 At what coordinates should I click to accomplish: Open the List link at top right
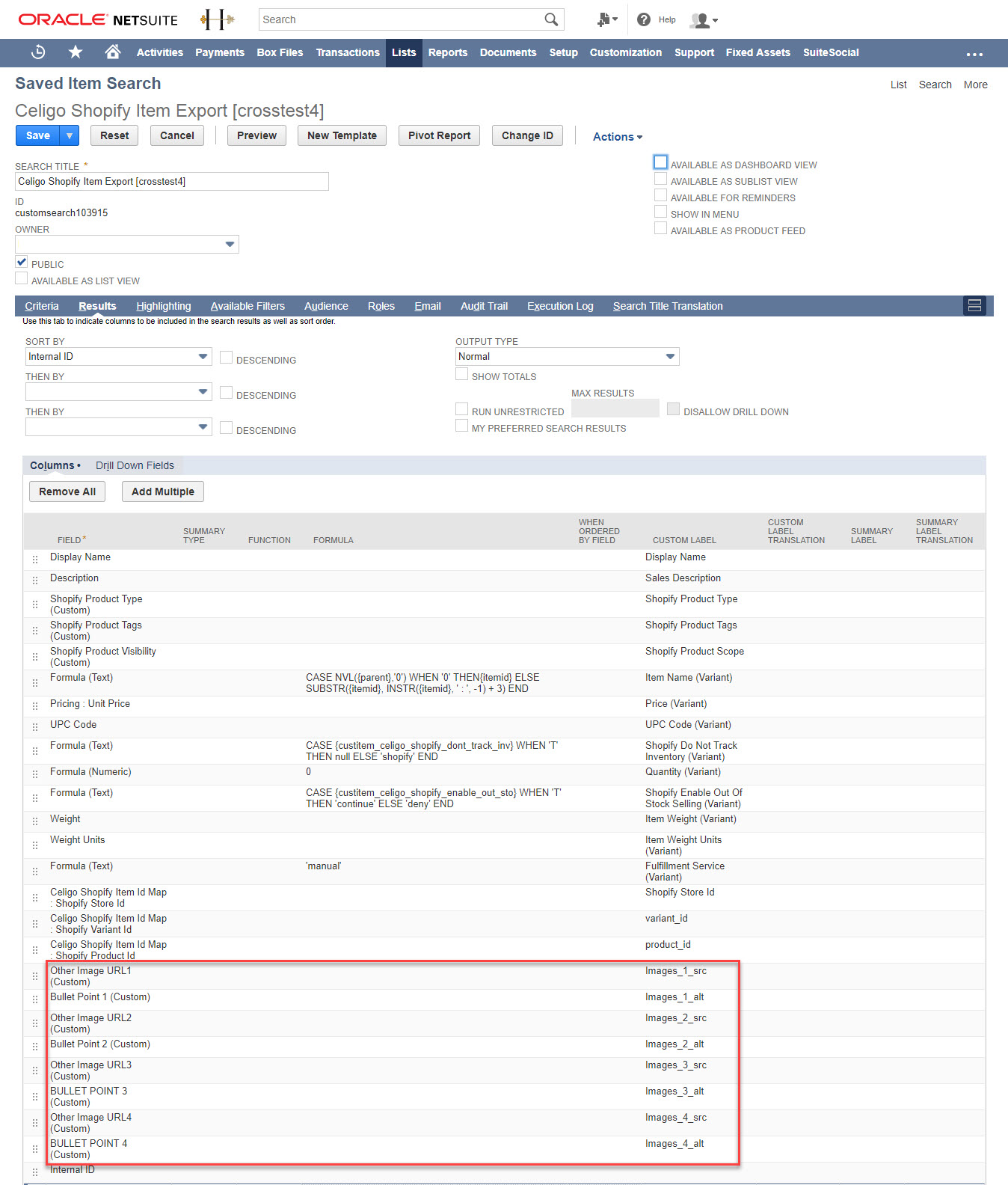[899, 85]
